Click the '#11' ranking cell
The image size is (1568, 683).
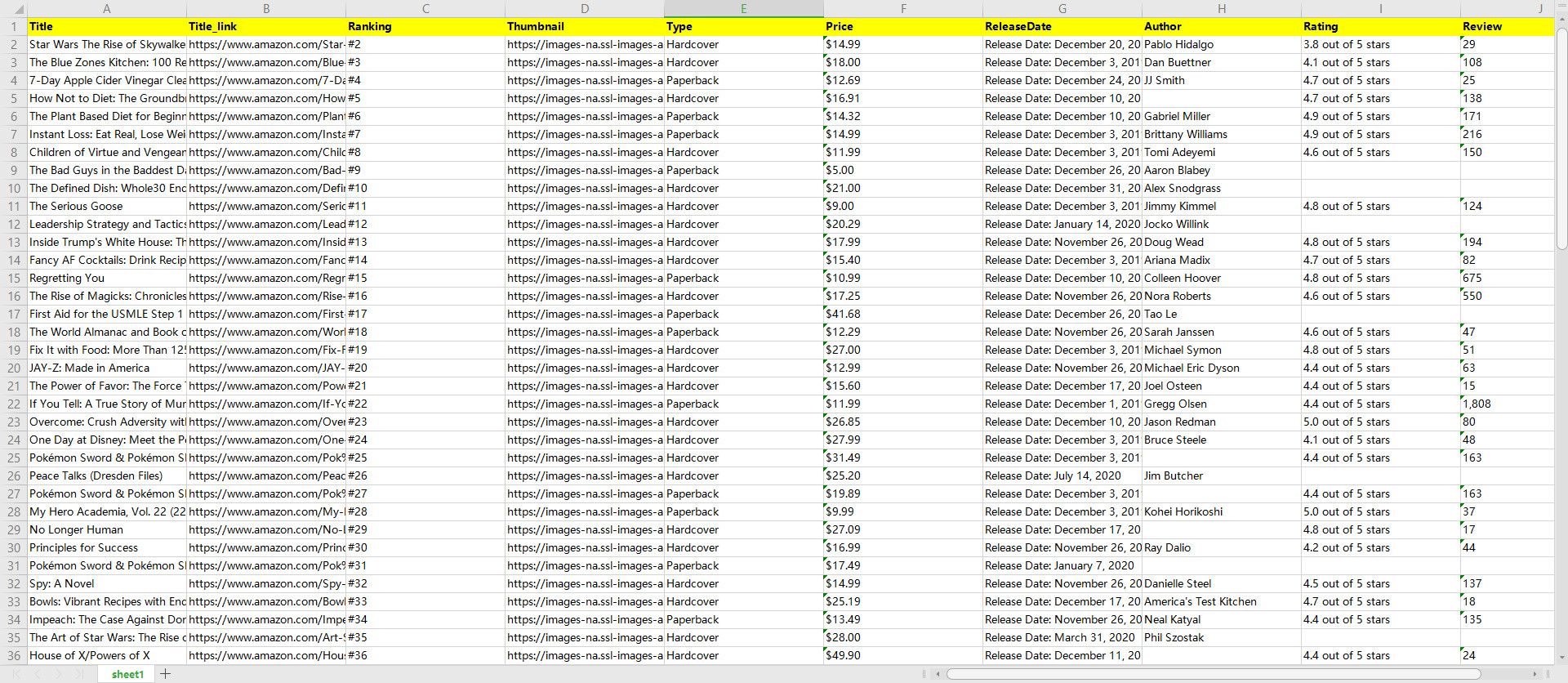pos(425,206)
